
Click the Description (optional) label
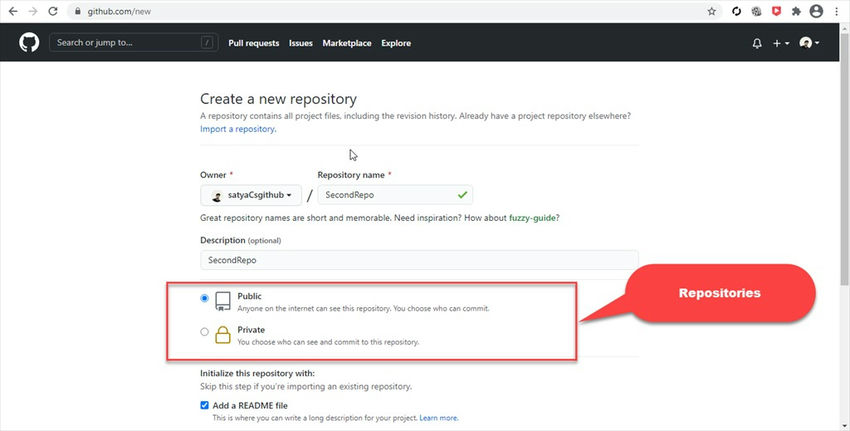click(x=240, y=240)
